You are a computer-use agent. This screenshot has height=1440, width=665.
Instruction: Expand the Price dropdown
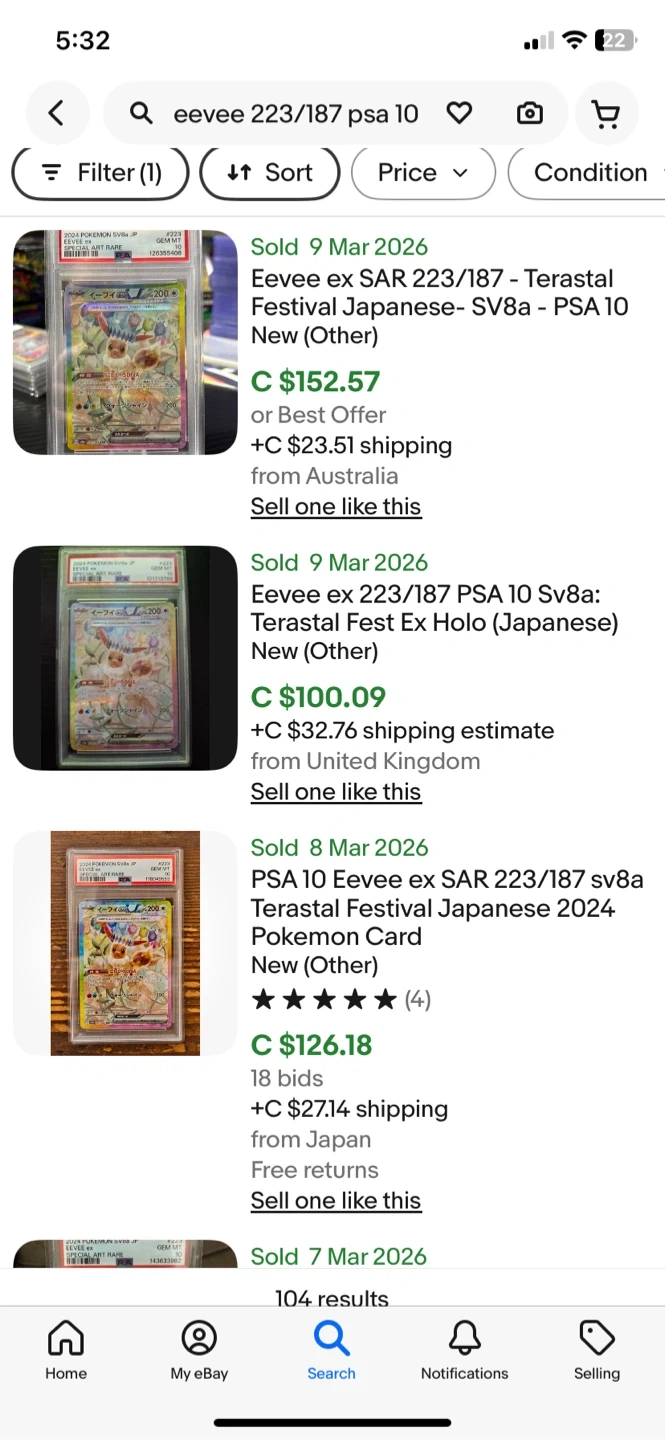[x=423, y=173]
